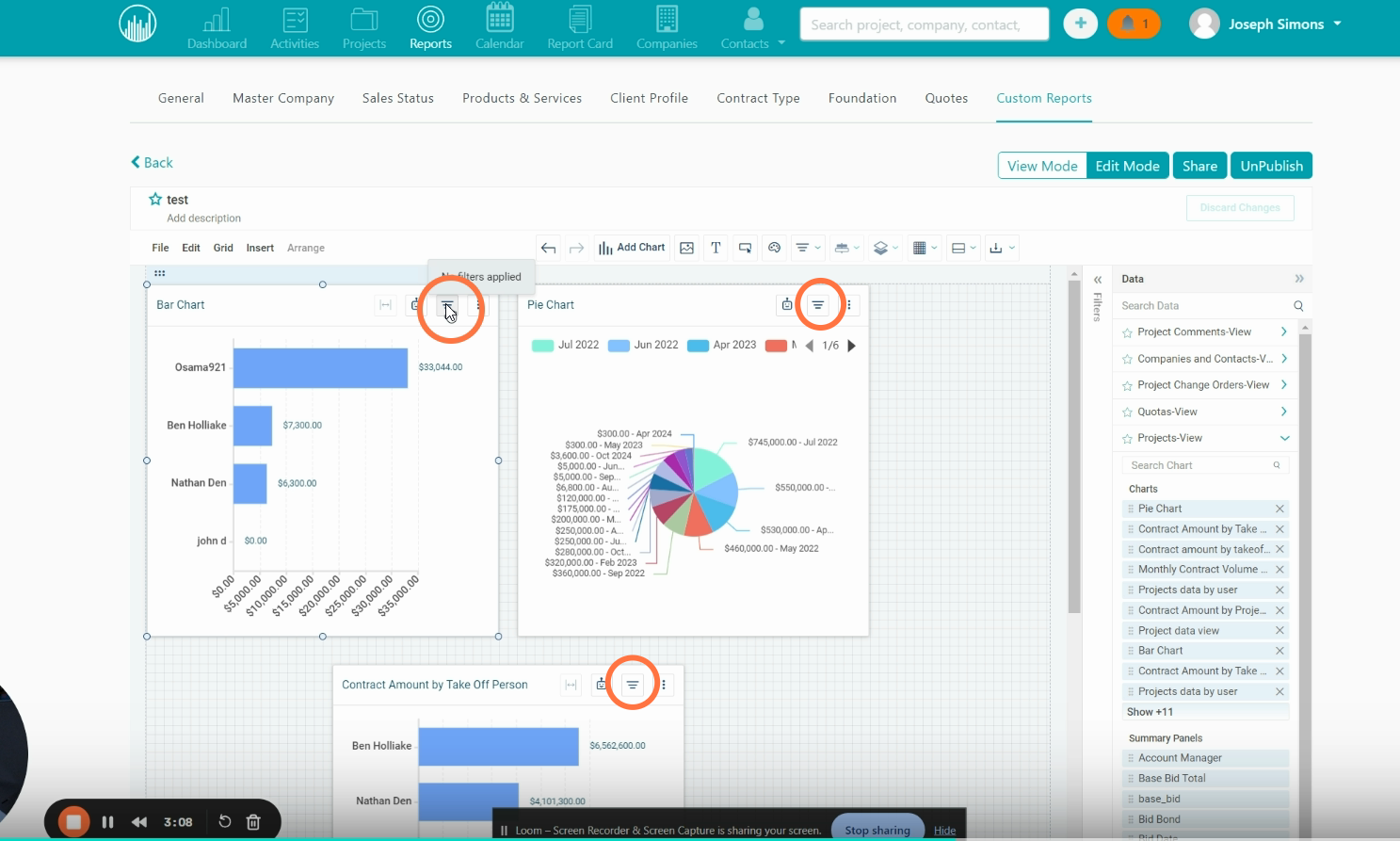Click the Add Chart button
Image resolution: width=1400 pixels, height=841 pixels.
coord(632,248)
